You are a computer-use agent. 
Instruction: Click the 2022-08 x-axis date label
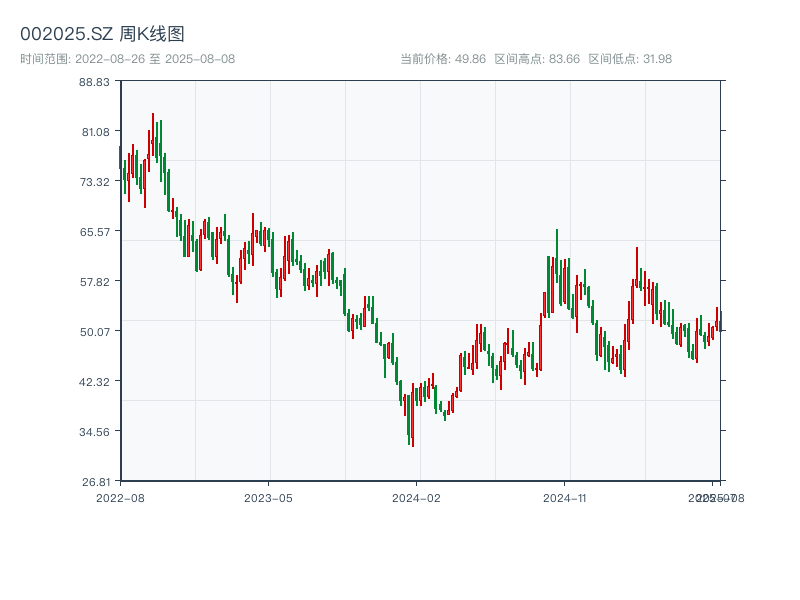point(120,497)
